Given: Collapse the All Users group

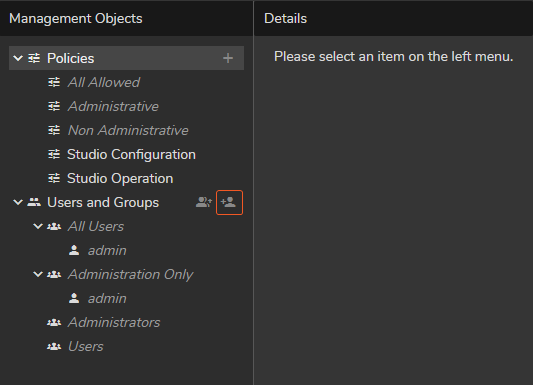Looking at the screenshot, I should click(x=38, y=226).
